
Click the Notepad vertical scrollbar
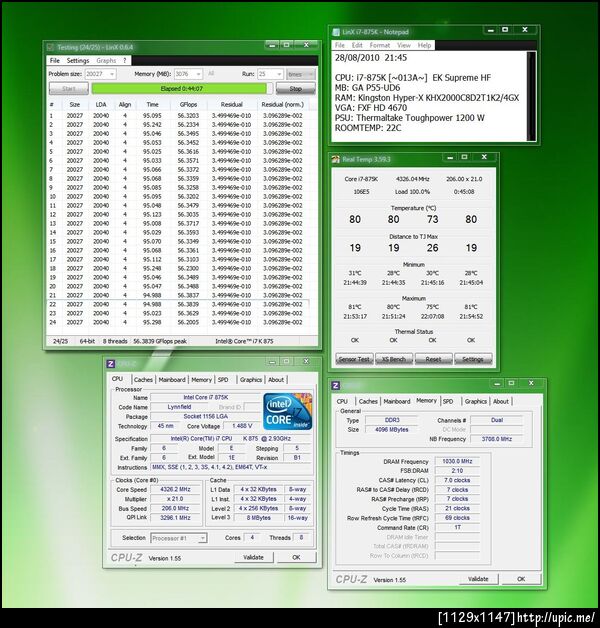(532, 96)
